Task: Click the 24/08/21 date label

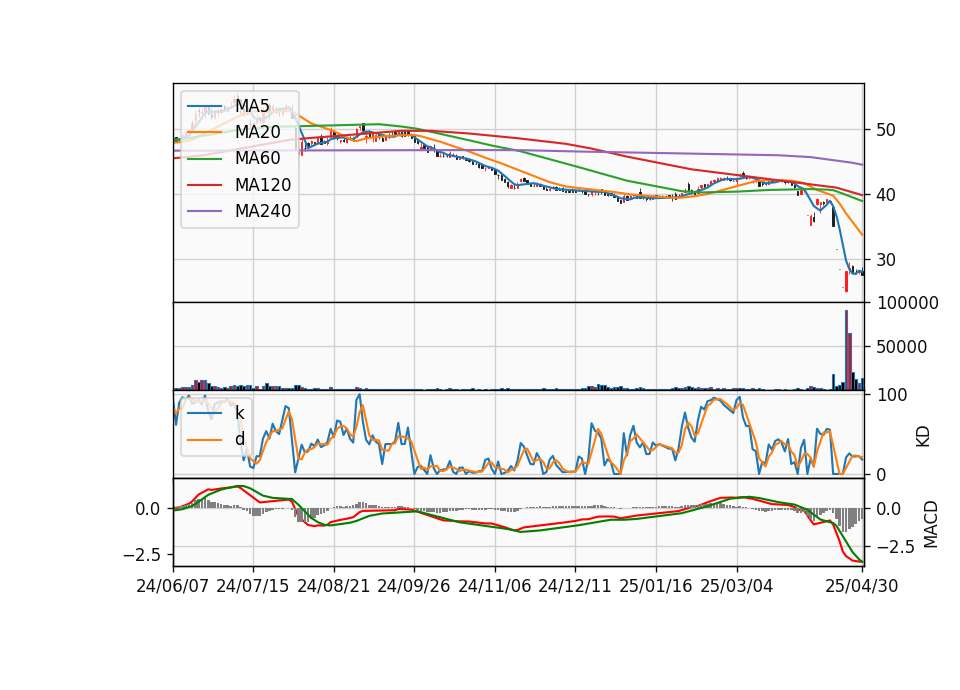Action: click(x=333, y=586)
